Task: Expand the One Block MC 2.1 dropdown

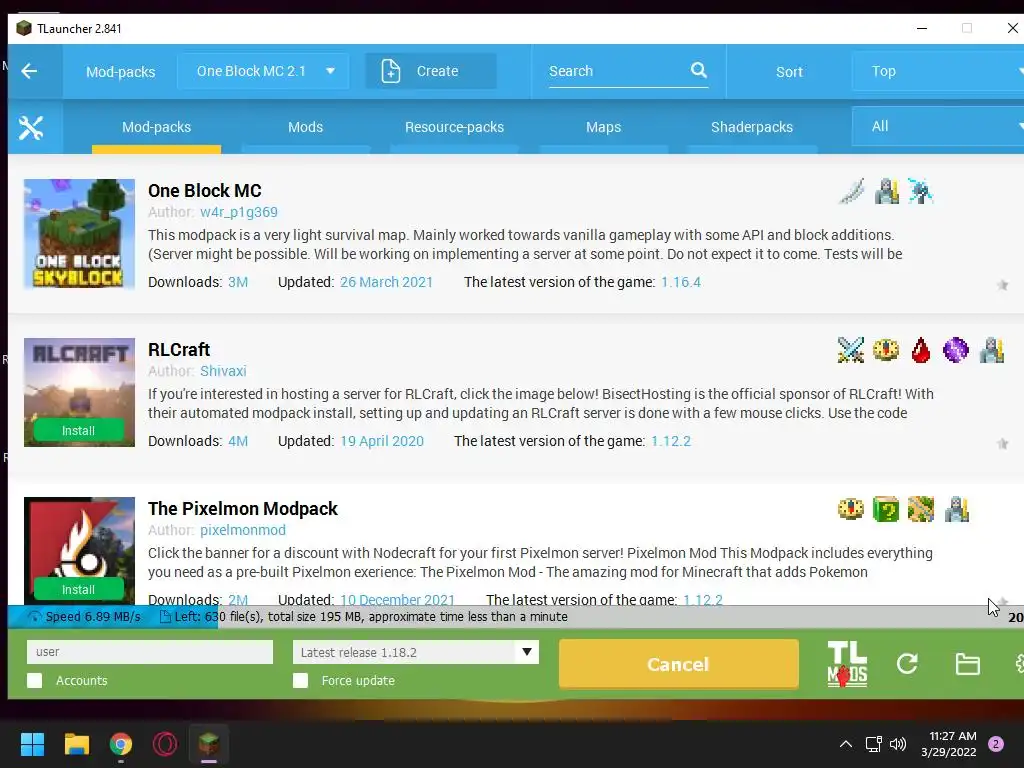Action: [x=263, y=71]
